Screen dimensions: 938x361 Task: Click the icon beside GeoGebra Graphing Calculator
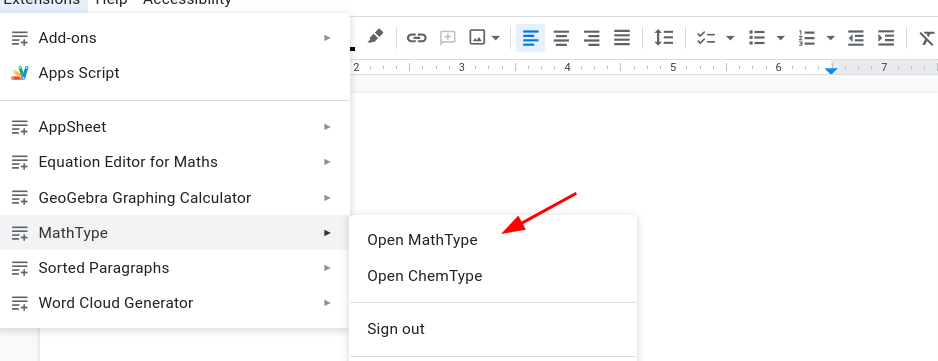(x=20, y=198)
